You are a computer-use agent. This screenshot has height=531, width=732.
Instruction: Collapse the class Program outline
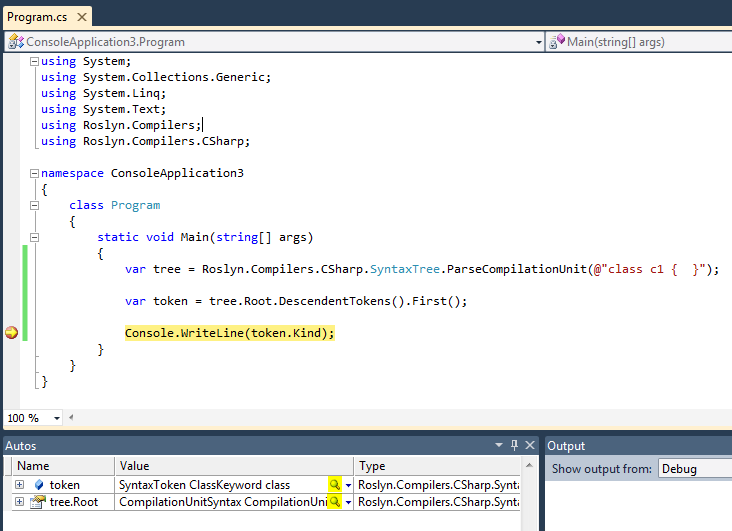[x=35, y=205]
